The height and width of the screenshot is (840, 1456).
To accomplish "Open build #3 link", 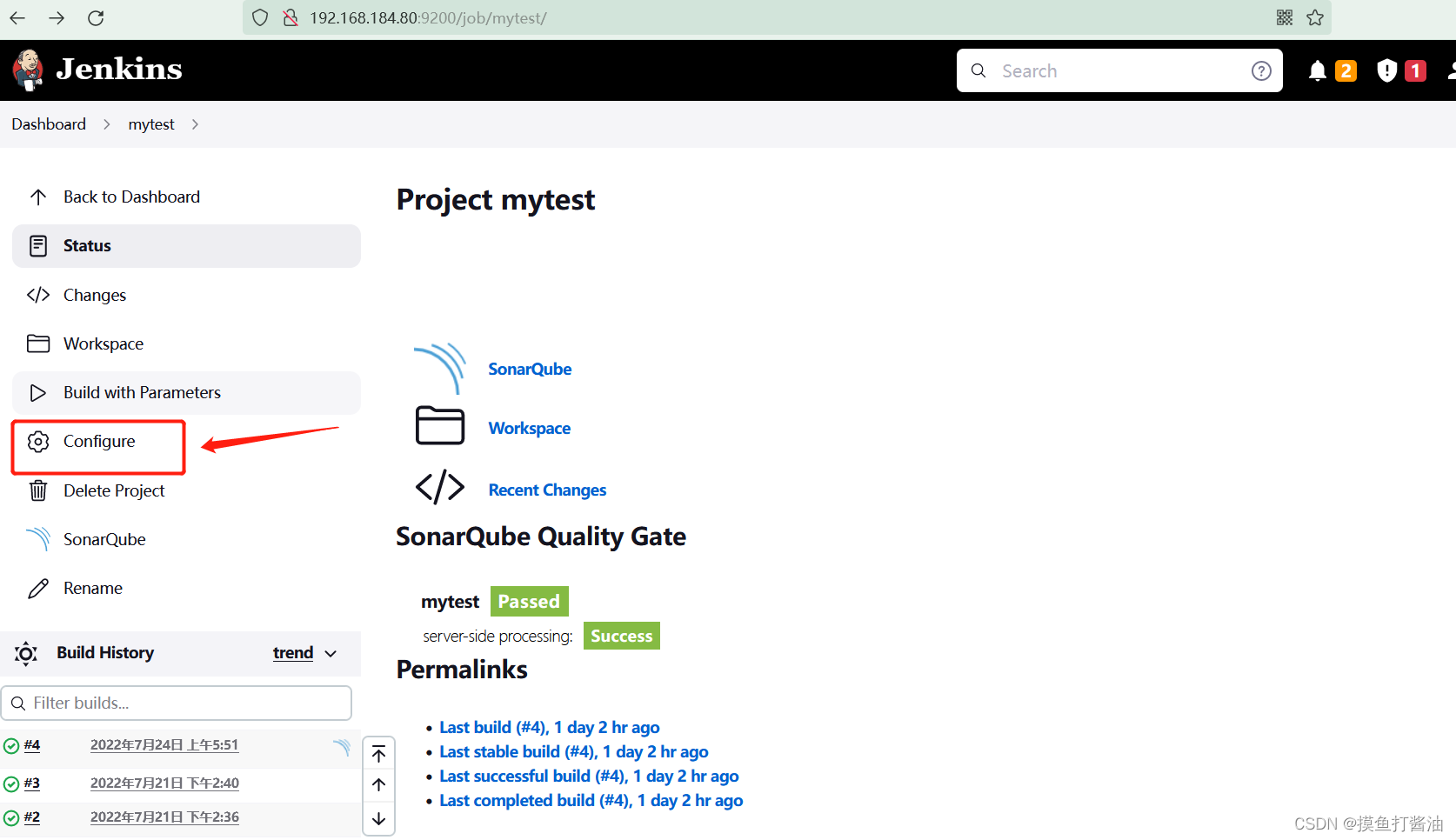I will pyautogui.click(x=32, y=783).
